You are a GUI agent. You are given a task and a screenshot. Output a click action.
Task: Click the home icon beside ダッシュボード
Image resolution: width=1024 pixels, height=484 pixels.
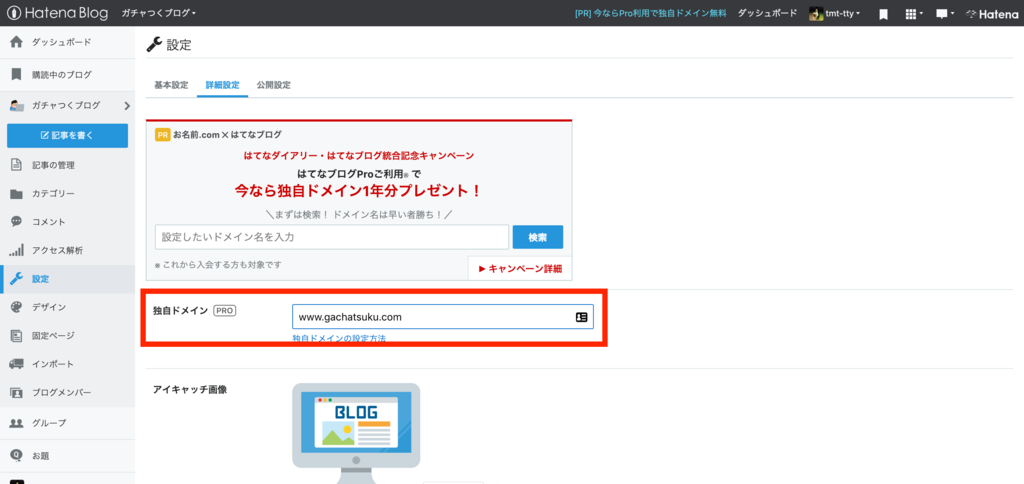click(x=17, y=42)
